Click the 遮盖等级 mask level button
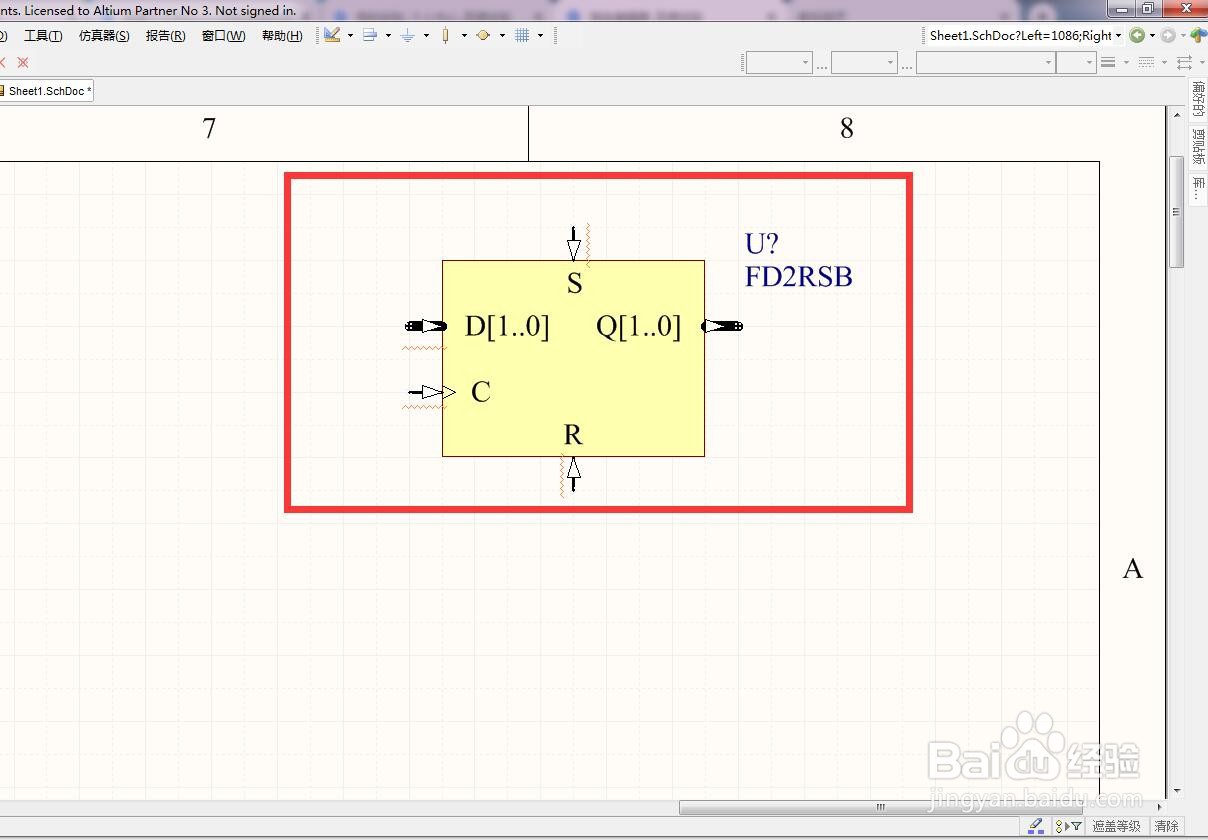Screen dimensions: 1208x840 coord(1116,827)
